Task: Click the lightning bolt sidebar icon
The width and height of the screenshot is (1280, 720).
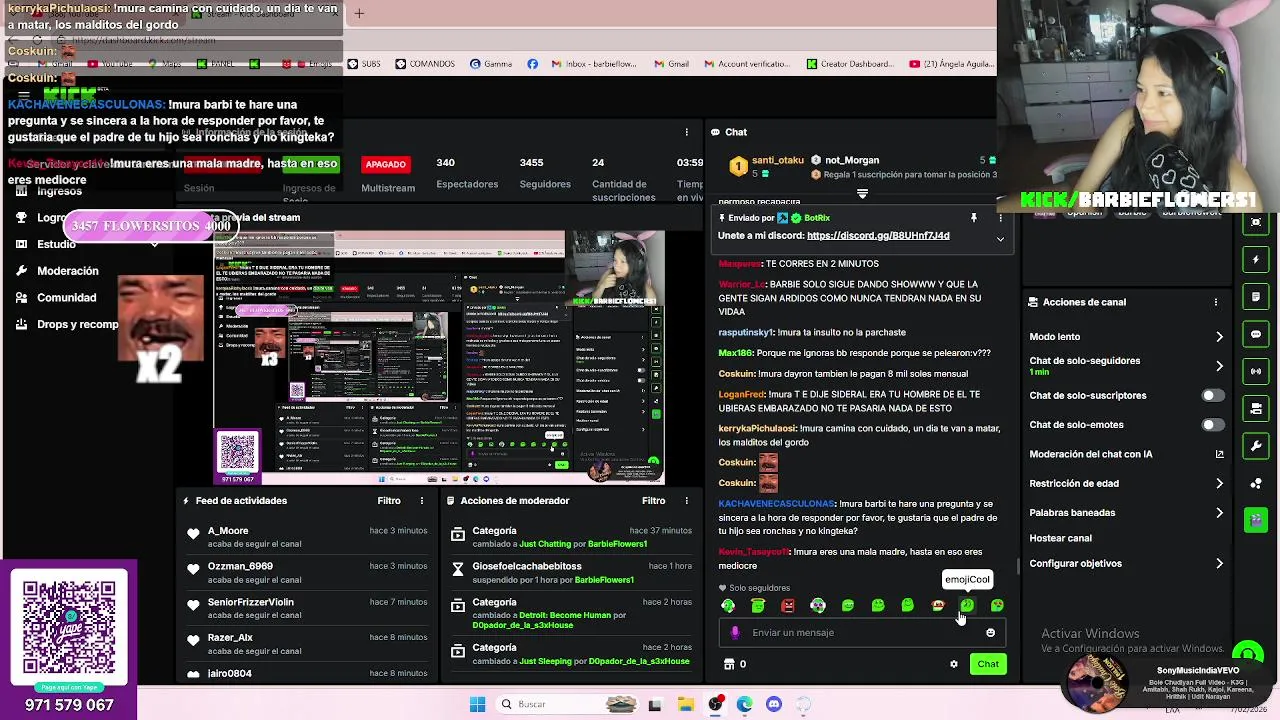Action: [x=1256, y=260]
